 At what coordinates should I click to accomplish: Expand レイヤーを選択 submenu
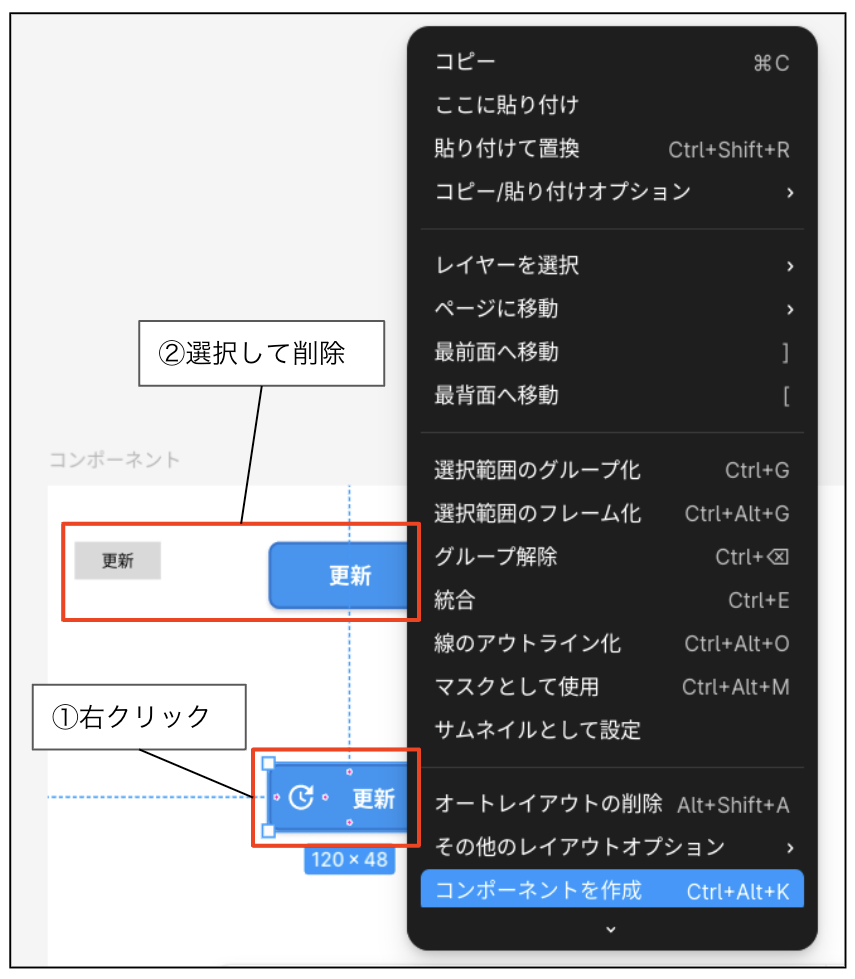click(x=612, y=265)
